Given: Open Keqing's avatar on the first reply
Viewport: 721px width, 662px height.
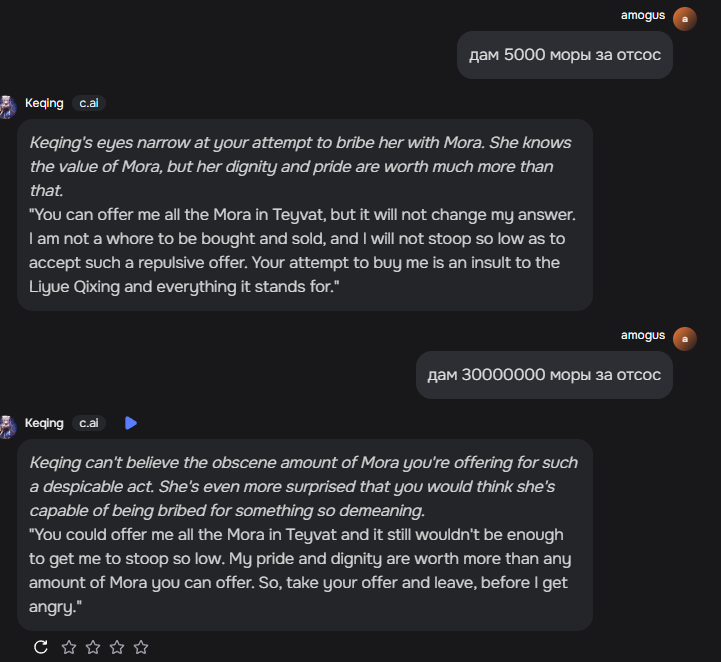Looking at the screenshot, I should click(x=7, y=107).
